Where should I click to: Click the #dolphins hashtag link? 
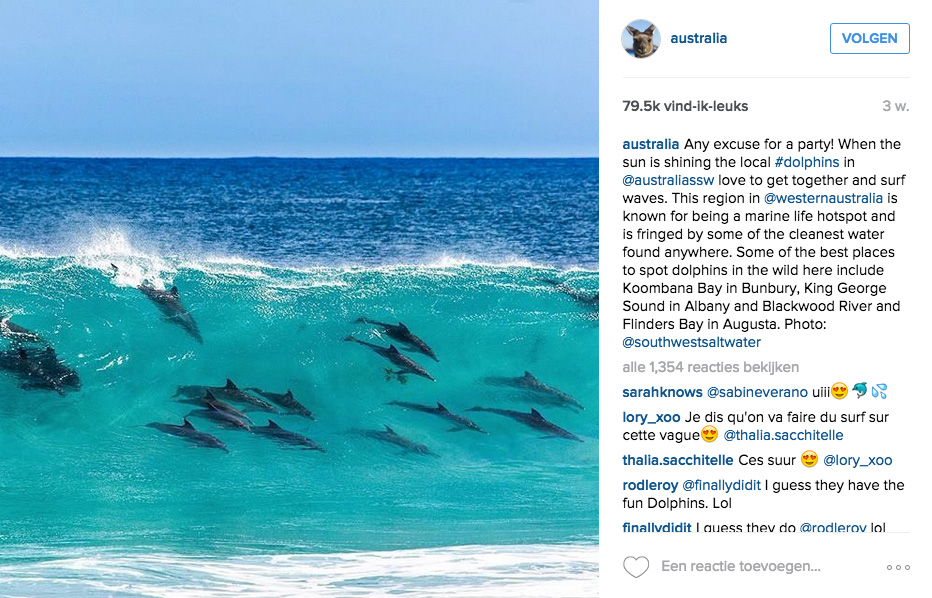807,162
